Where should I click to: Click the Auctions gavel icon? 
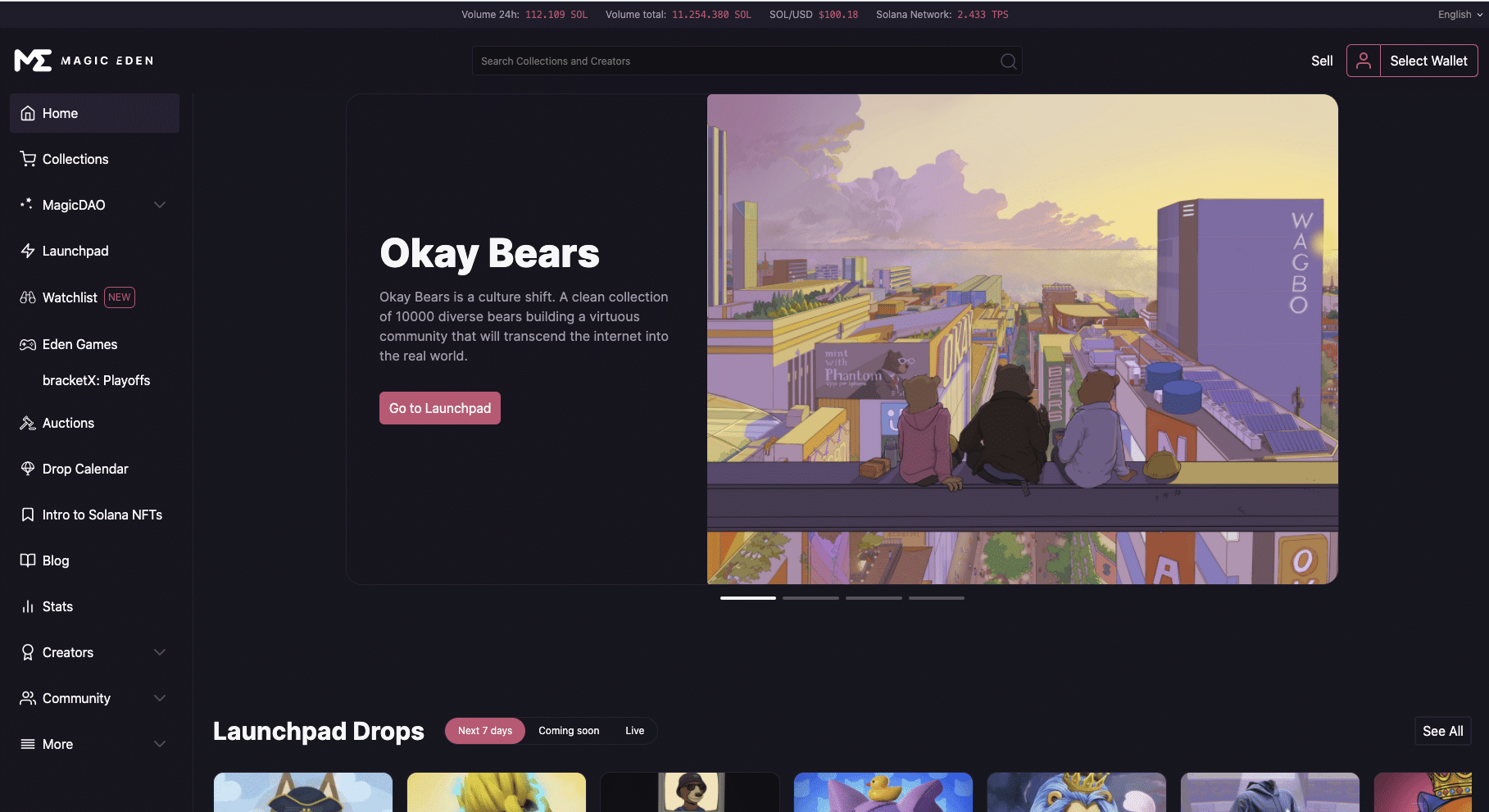[28, 423]
